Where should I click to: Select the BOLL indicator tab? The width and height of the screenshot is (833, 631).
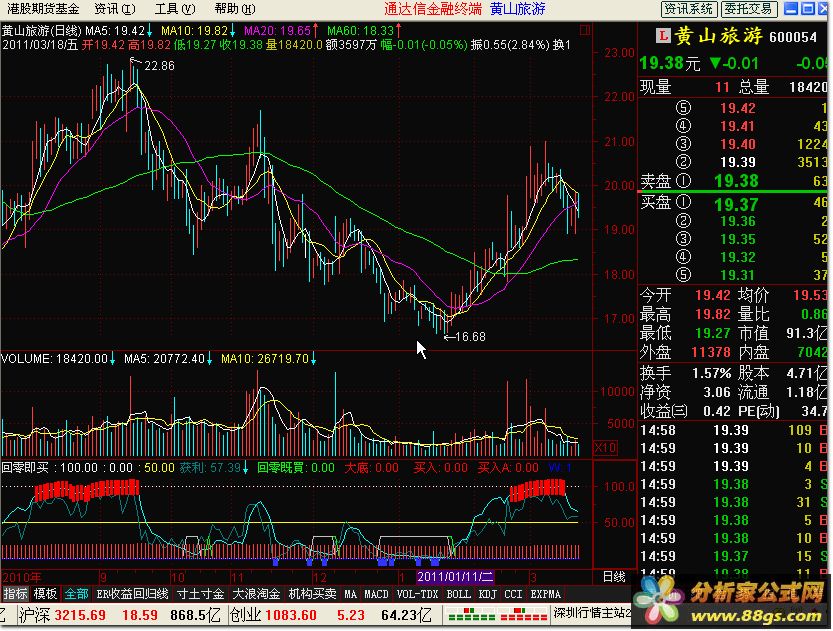pyautogui.click(x=458, y=594)
